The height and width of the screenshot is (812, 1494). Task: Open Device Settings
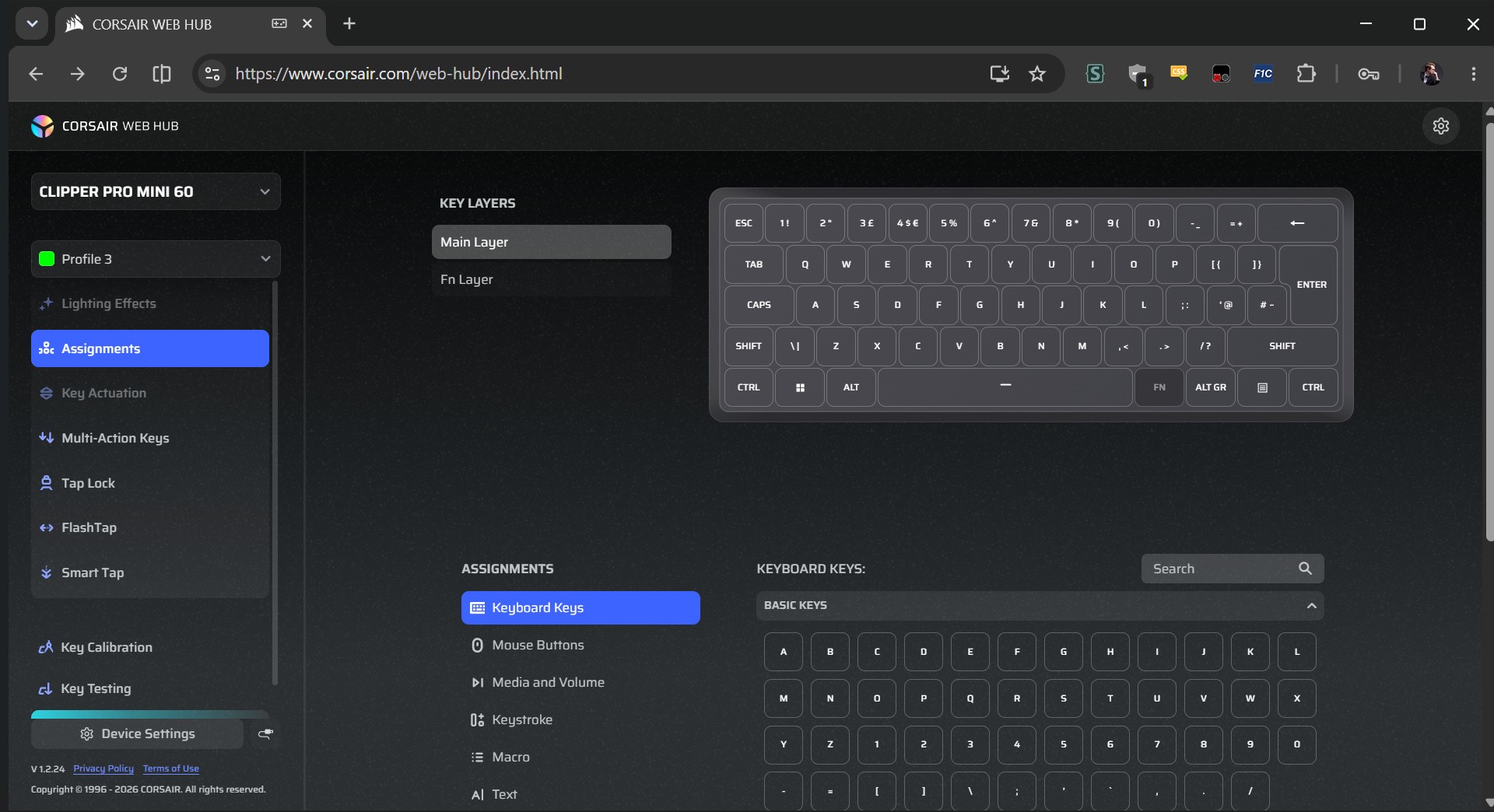click(137, 733)
